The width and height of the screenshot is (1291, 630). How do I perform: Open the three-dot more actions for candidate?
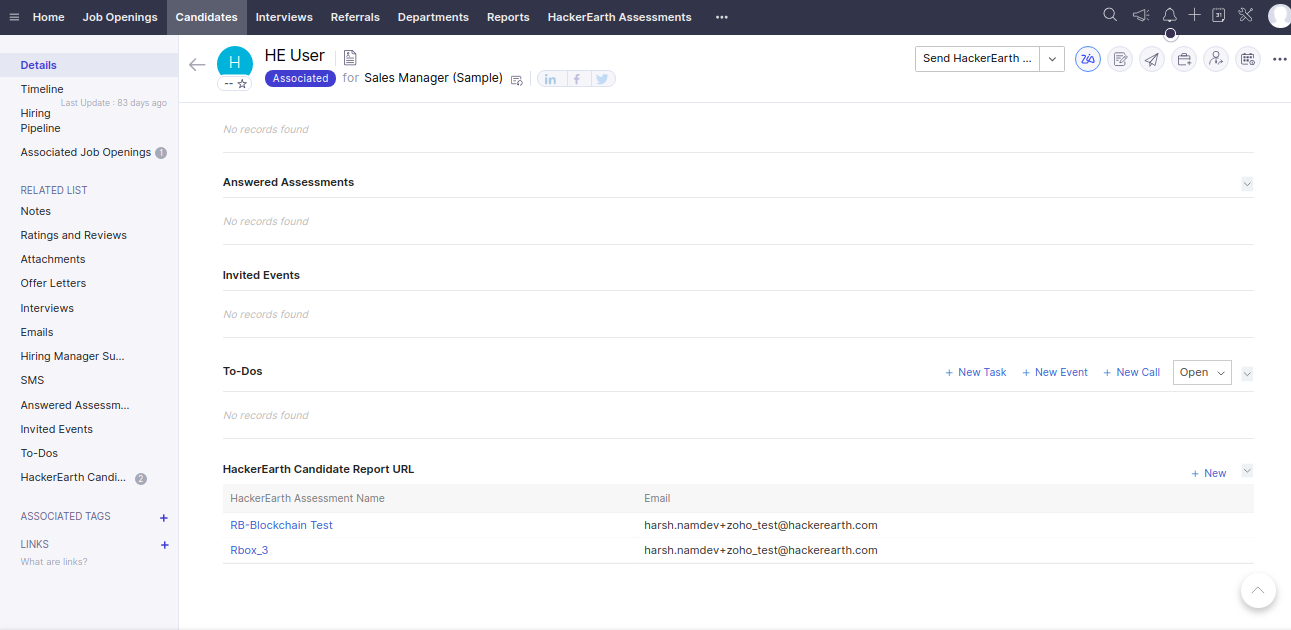[x=1280, y=59]
